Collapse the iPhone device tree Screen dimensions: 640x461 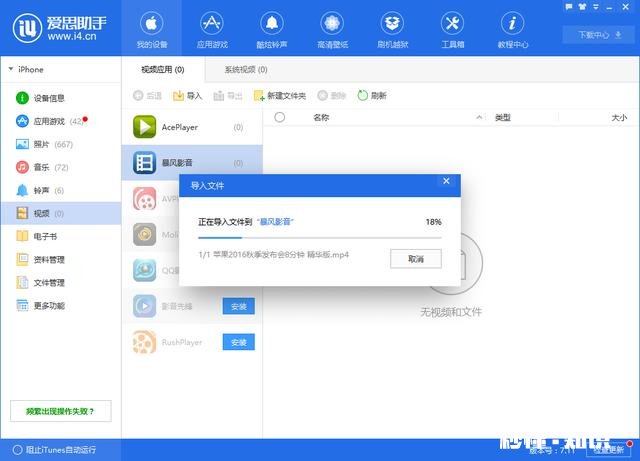click(11, 69)
